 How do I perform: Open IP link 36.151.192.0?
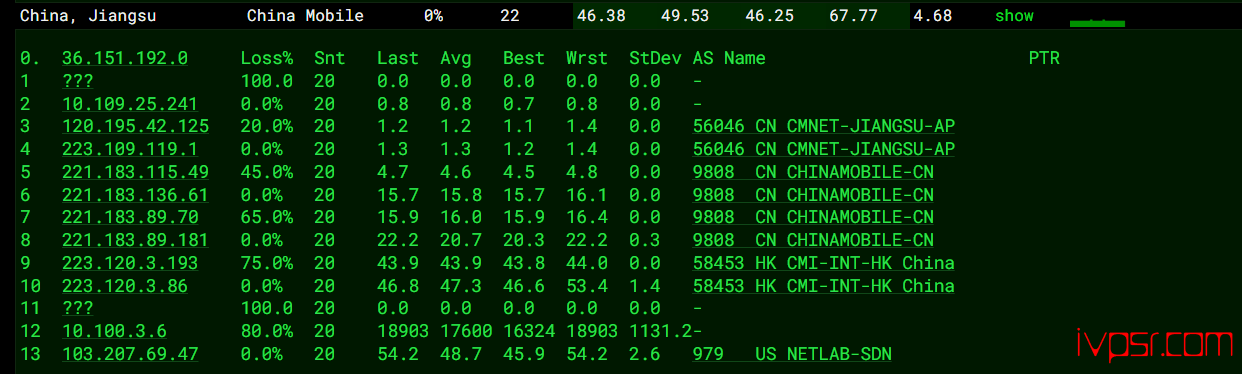point(124,58)
